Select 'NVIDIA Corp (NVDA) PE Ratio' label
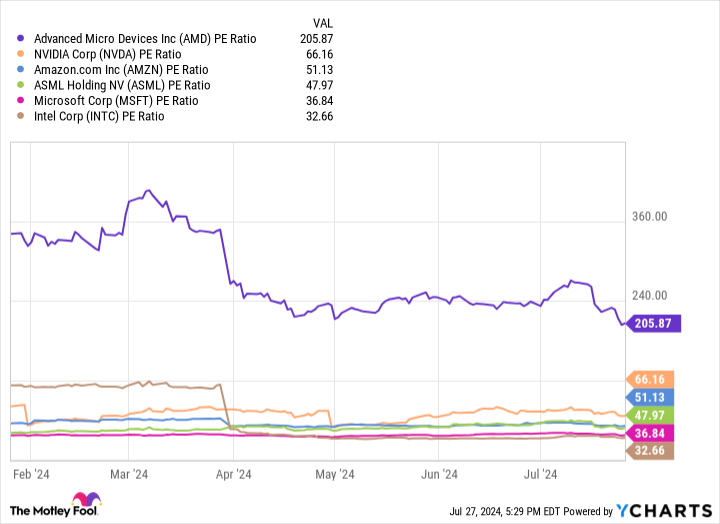The width and height of the screenshot is (720, 524). (107, 54)
